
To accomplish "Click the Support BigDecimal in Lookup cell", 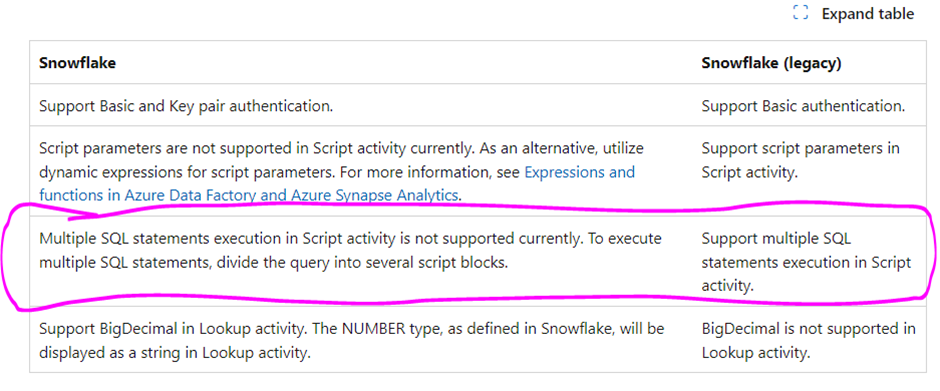I will point(351,341).
